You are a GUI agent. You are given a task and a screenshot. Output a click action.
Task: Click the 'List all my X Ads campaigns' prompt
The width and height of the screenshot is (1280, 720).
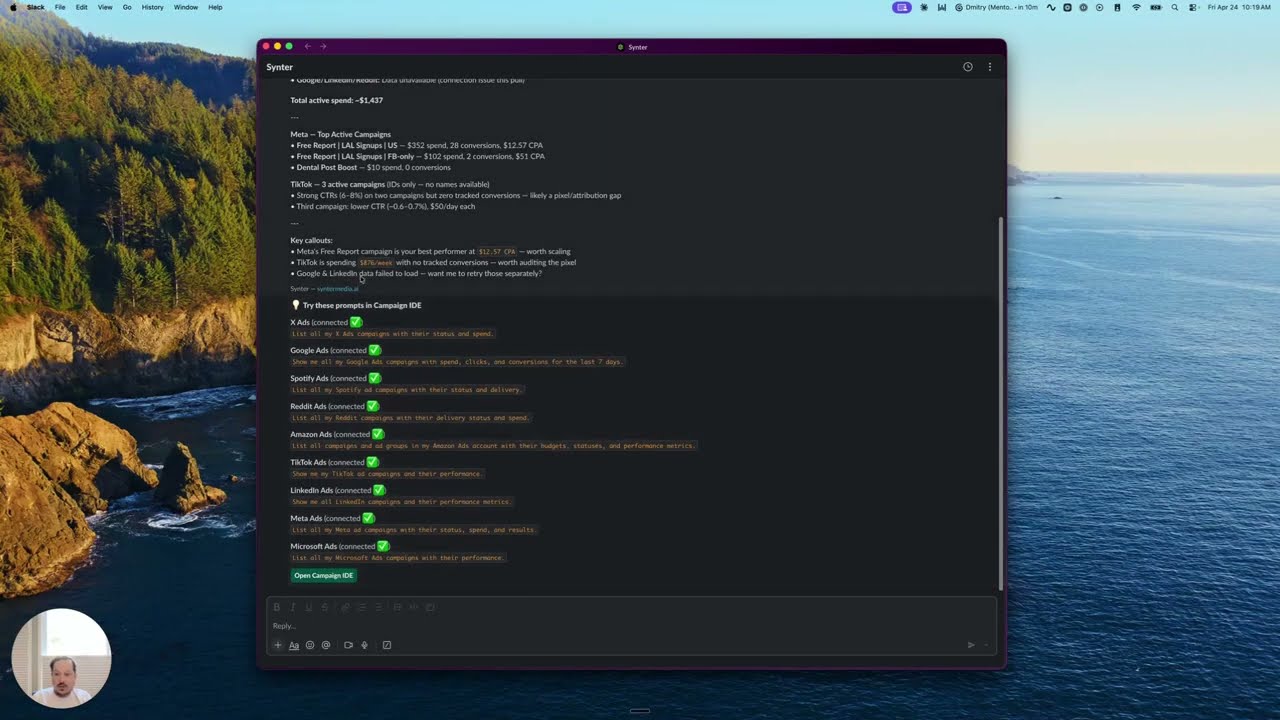pyautogui.click(x=393, y=334)
